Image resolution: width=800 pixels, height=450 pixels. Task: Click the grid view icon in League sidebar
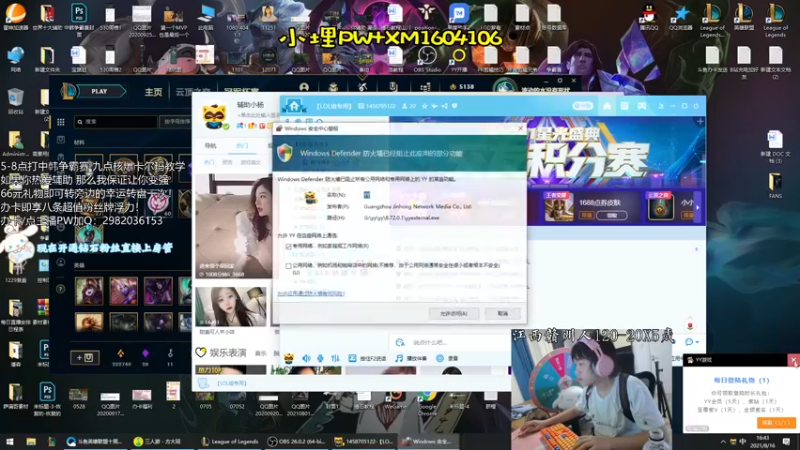pos(61,122)
